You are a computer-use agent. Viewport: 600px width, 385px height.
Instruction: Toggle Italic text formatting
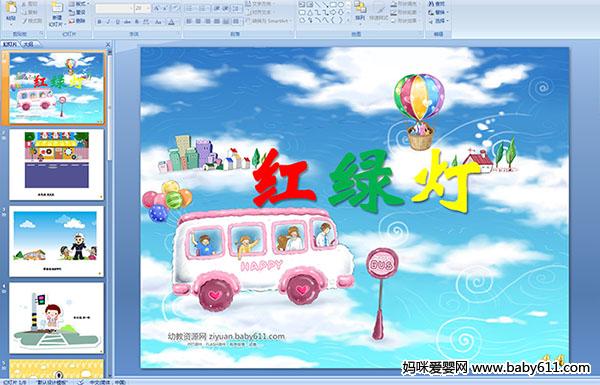(x=108, y=22)
